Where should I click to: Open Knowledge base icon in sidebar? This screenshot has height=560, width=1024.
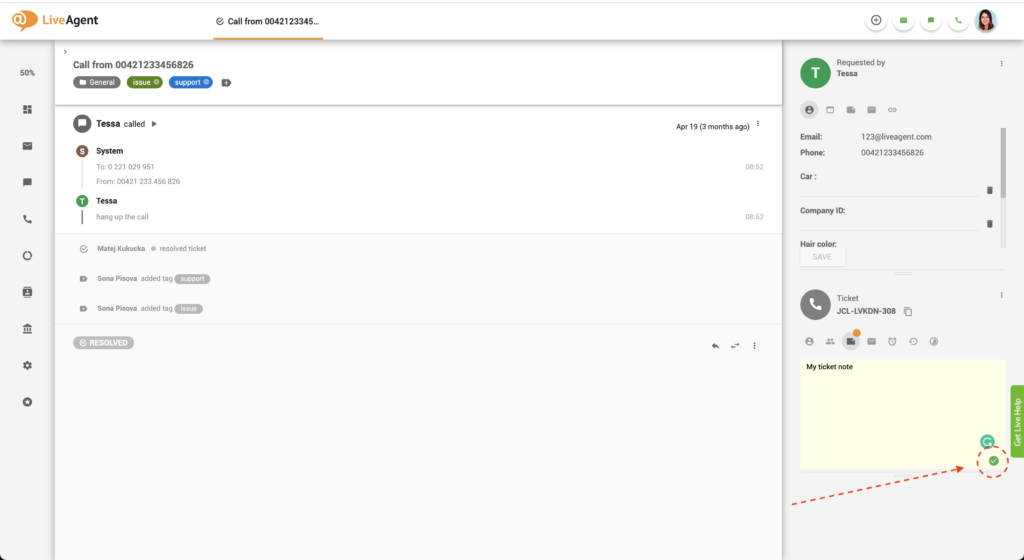click(x=27, y=329)
